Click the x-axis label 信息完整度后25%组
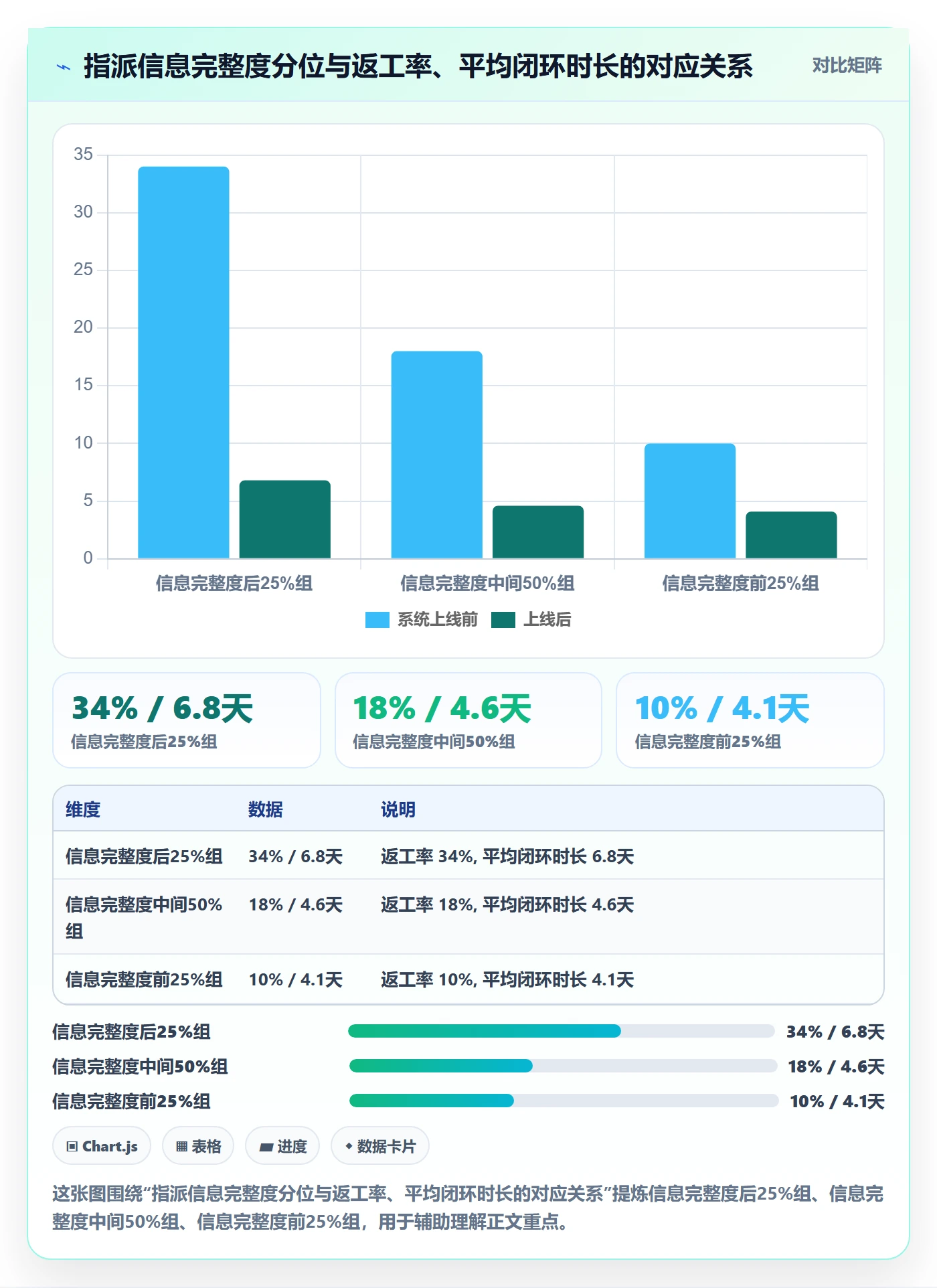 [x=234, y=584]
